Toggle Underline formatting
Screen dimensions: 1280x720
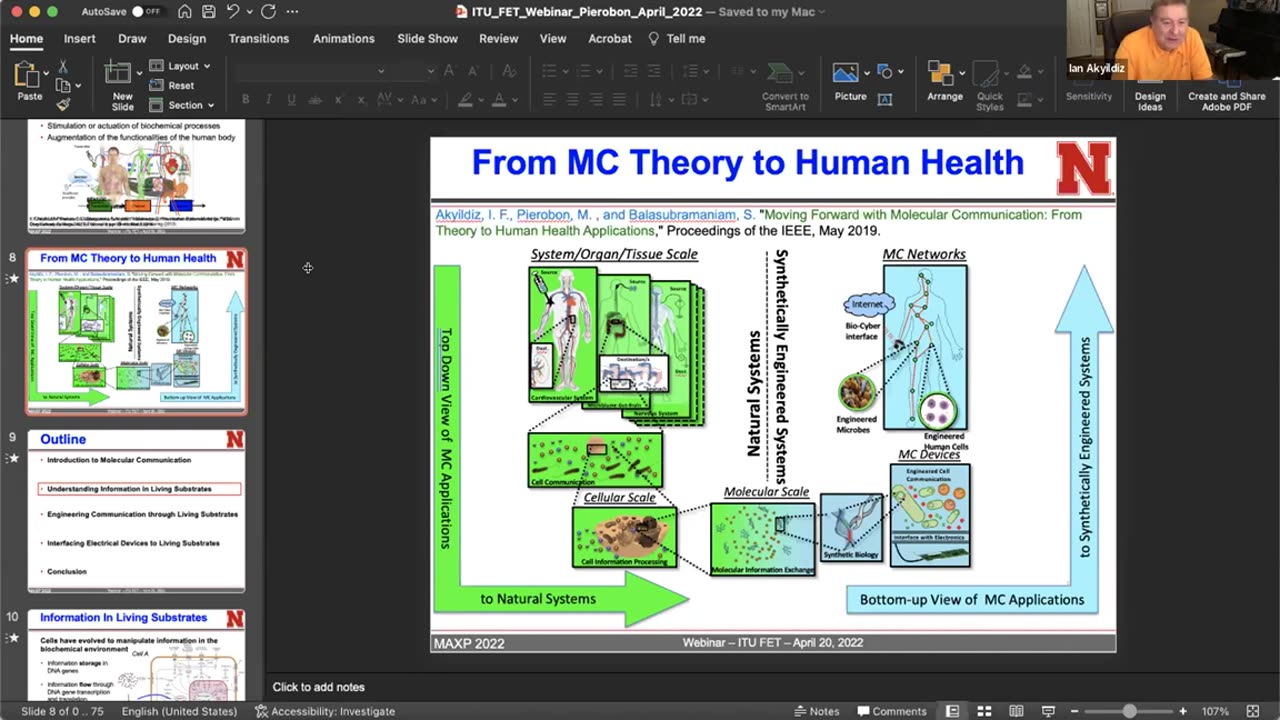tap(292, 100)
